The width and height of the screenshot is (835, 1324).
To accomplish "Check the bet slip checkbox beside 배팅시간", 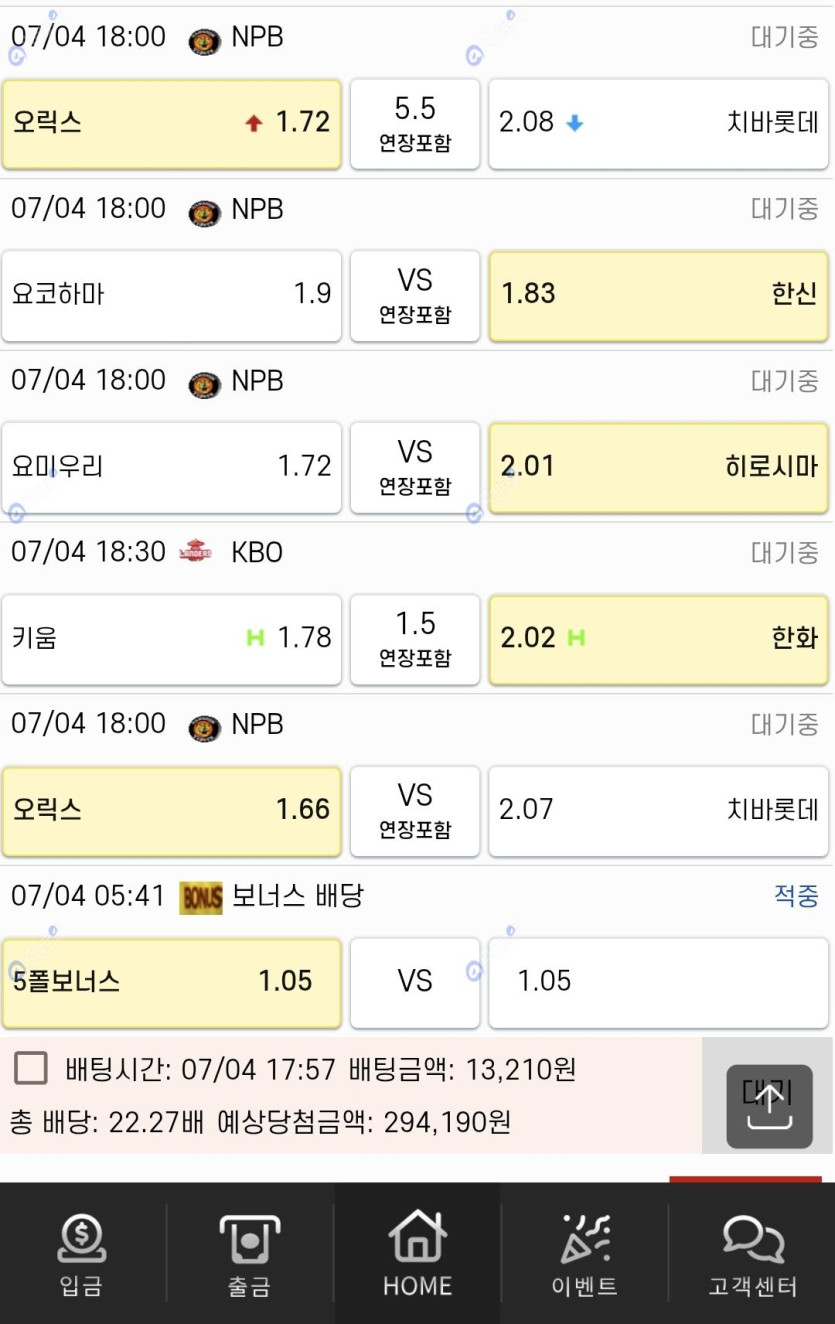I will pos(31,1069).
